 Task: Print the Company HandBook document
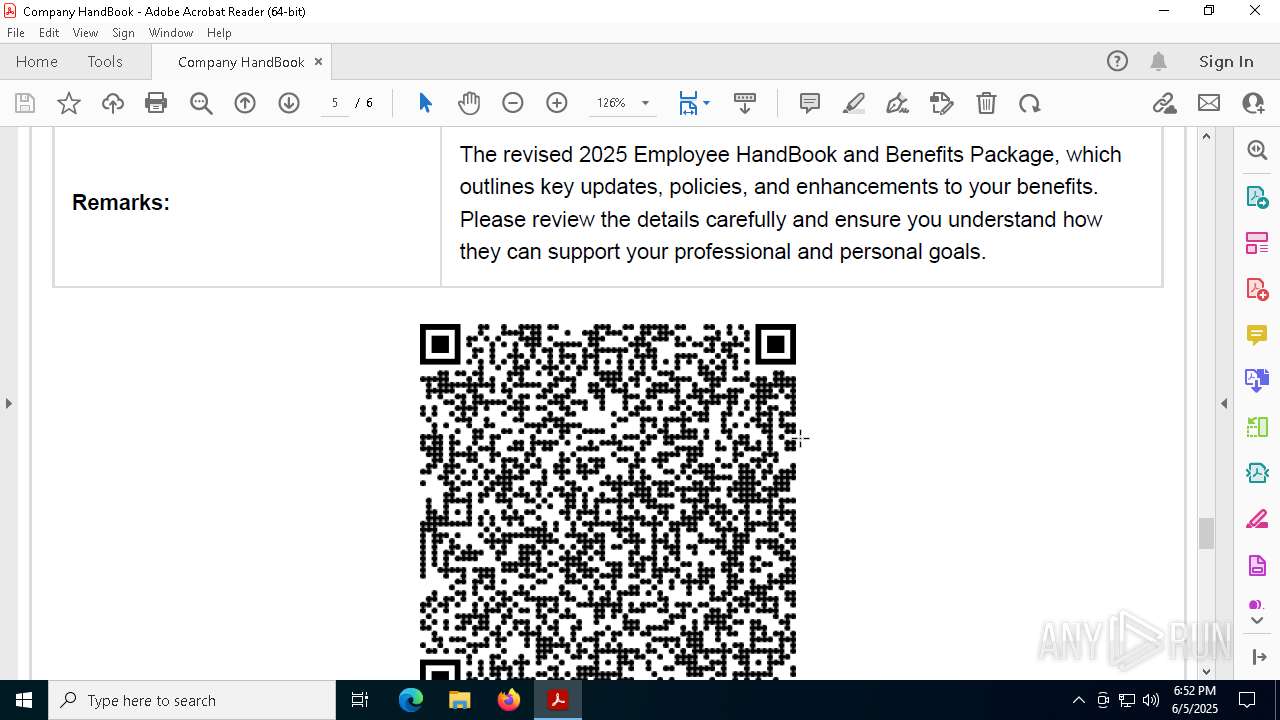pyautogui.click(x=156, y=103)
